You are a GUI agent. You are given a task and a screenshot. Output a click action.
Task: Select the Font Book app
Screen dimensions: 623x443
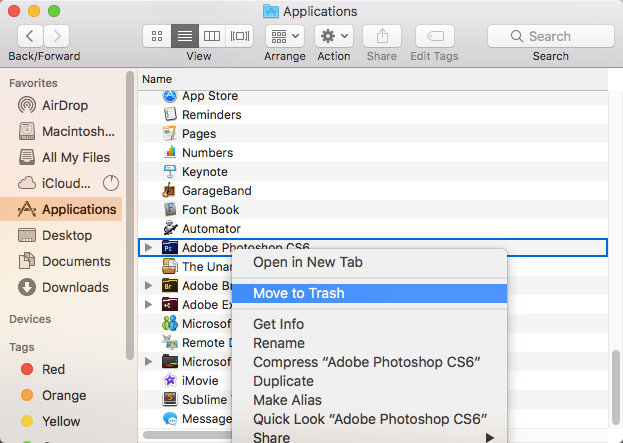[x=373, y=210]
